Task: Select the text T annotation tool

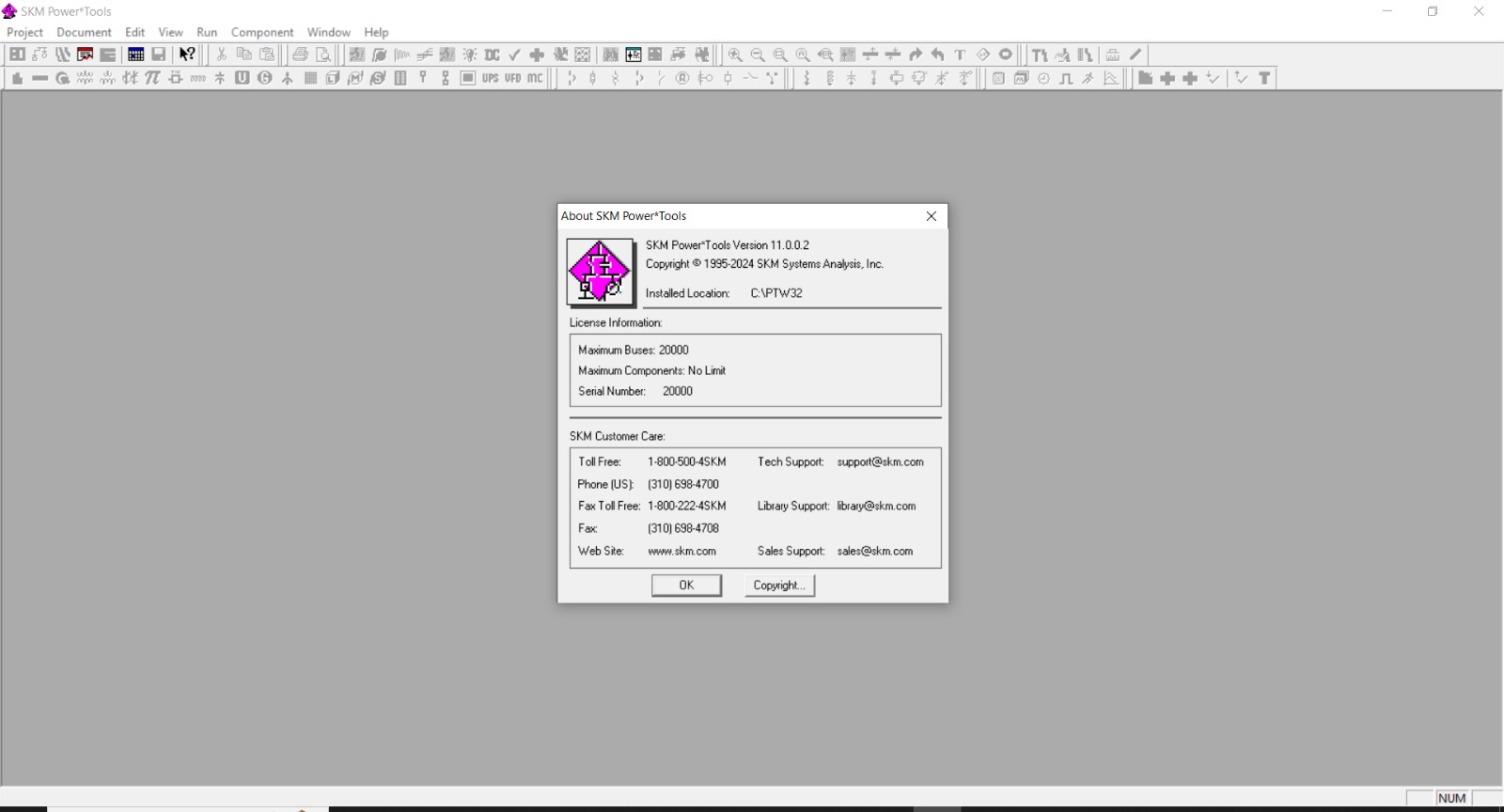Action: (961, 55)
